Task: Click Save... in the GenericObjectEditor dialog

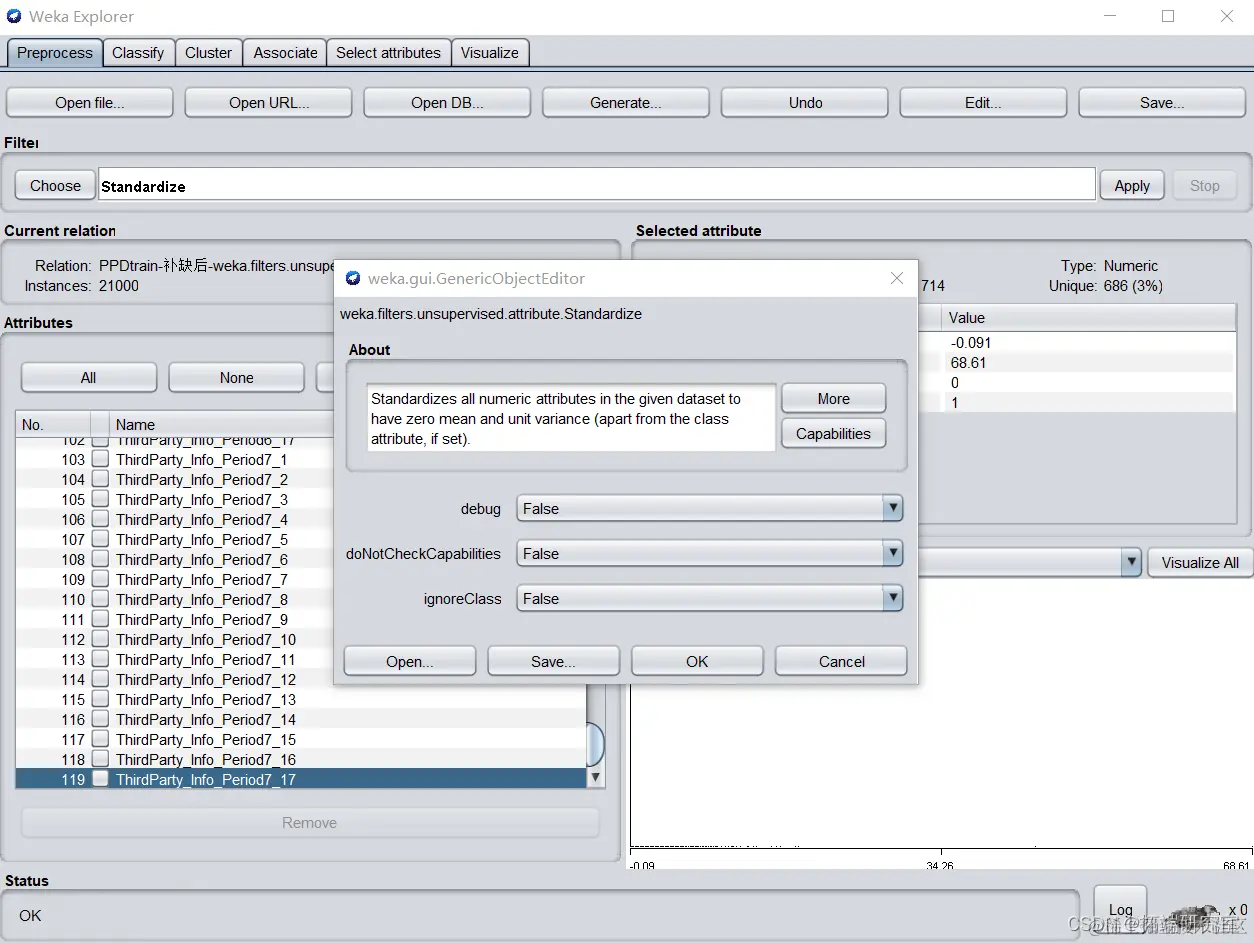Action: pos(553,661)
